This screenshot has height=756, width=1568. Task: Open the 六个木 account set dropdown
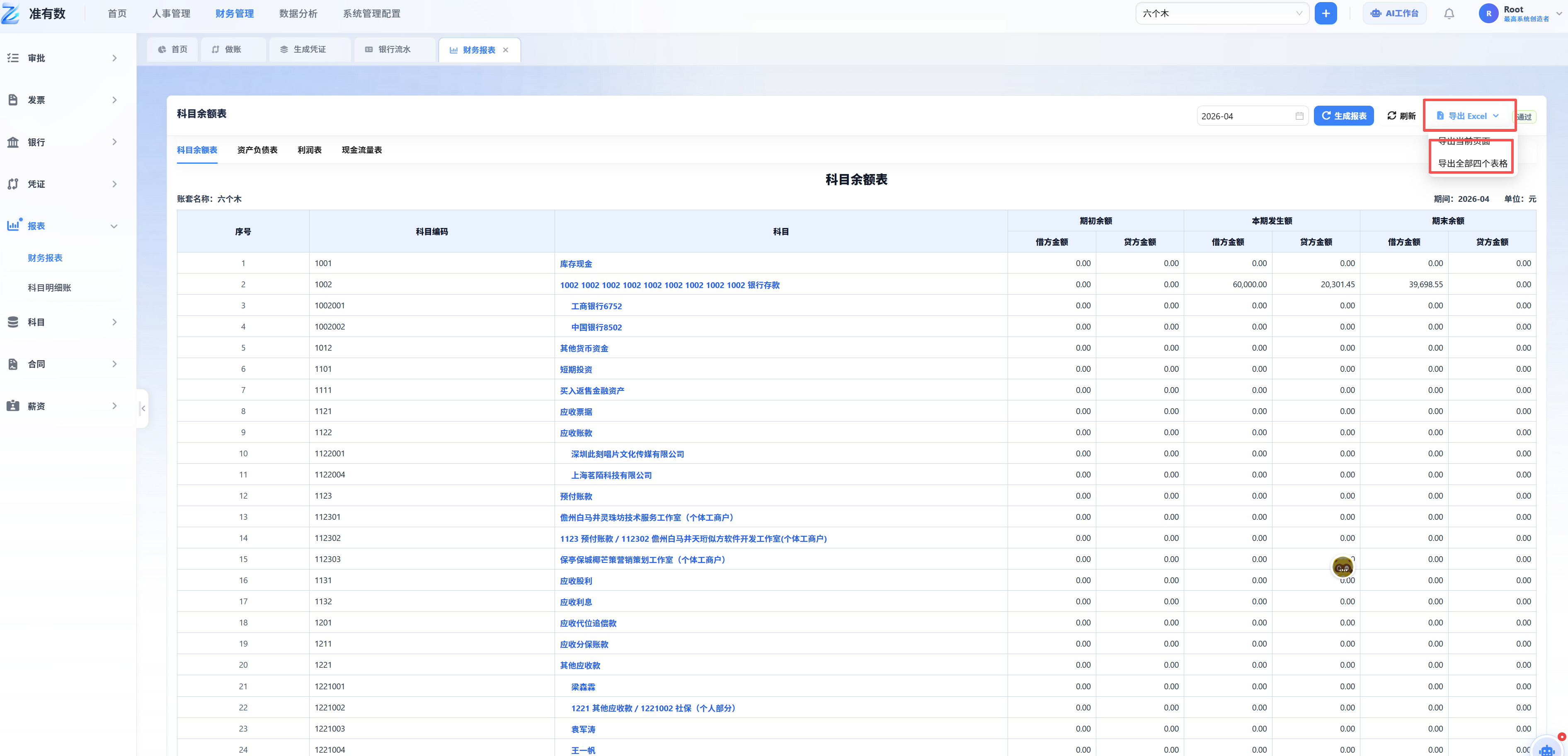[x=1221, y=13]
